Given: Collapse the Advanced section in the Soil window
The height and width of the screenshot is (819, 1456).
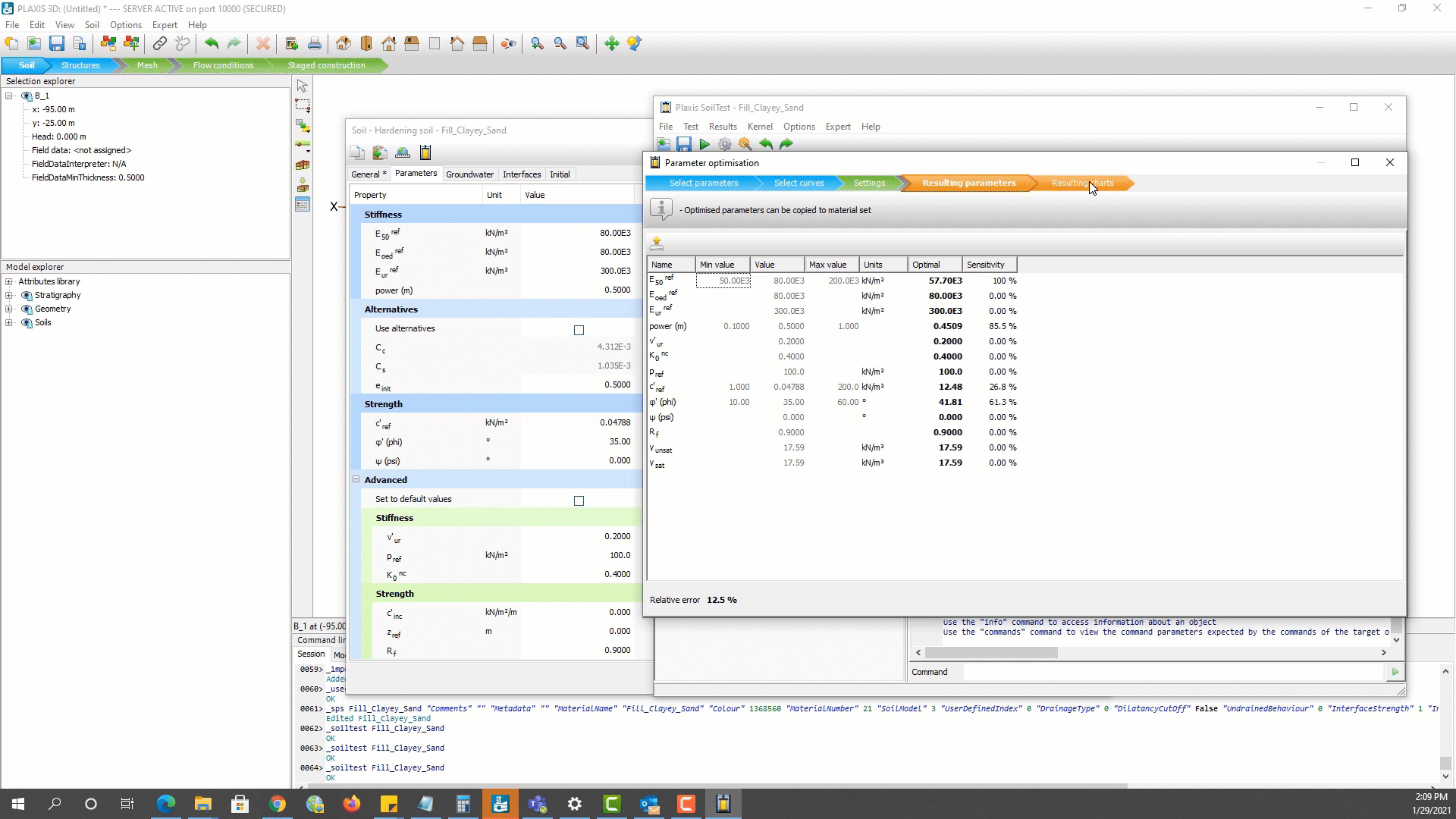Looking at the screenshot, I should [x=356, y=479].
